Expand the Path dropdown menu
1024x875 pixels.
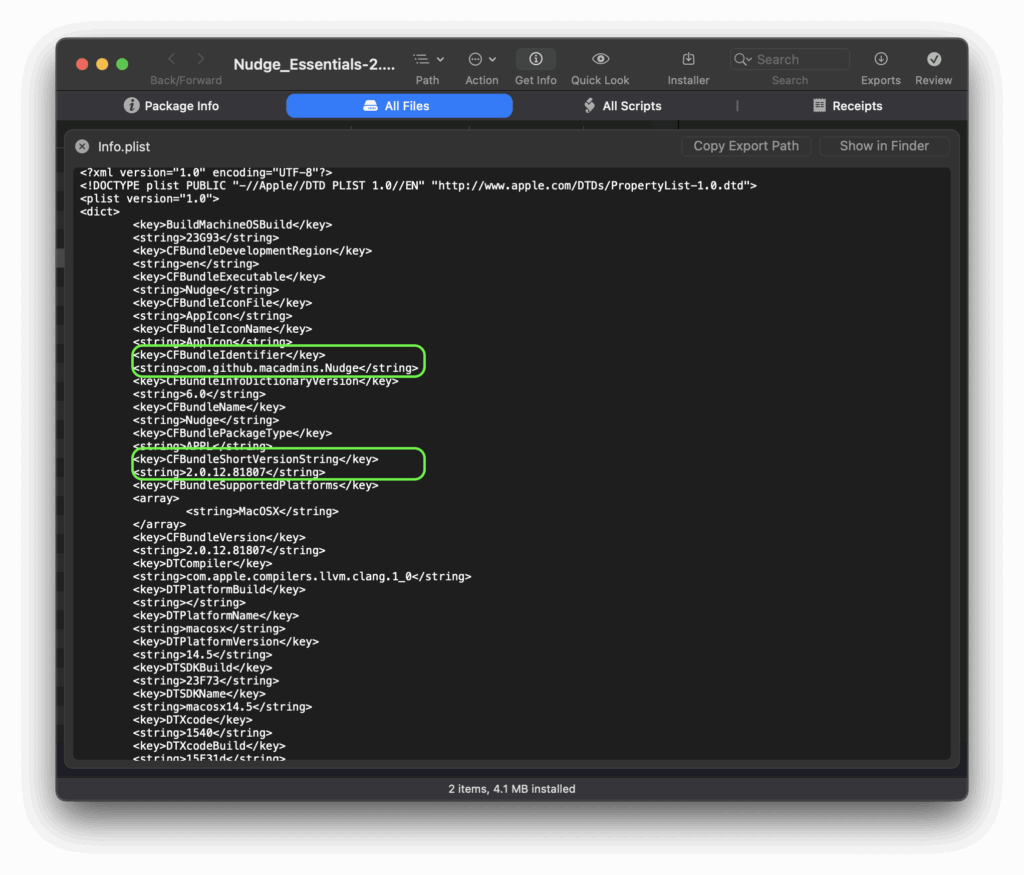click(x=428, y=60)
